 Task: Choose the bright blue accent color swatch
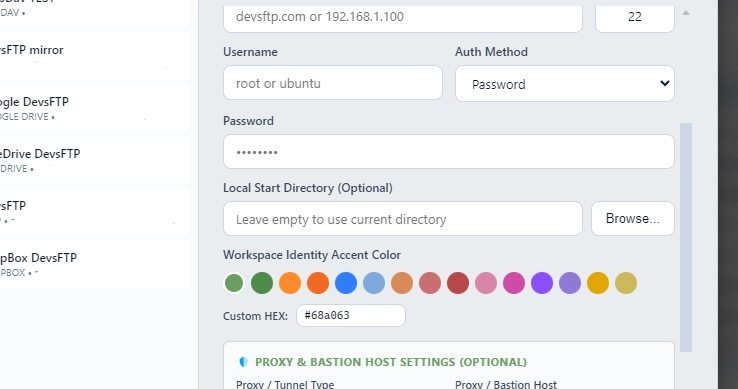(346, 283)
